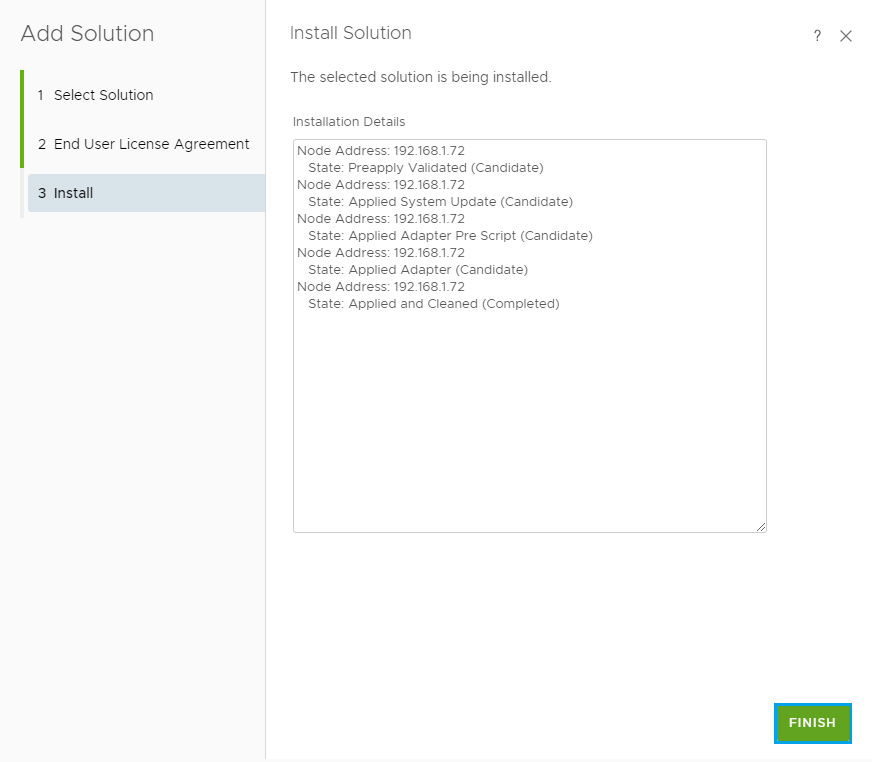Click the Install Solution heading

pos(350,33)
